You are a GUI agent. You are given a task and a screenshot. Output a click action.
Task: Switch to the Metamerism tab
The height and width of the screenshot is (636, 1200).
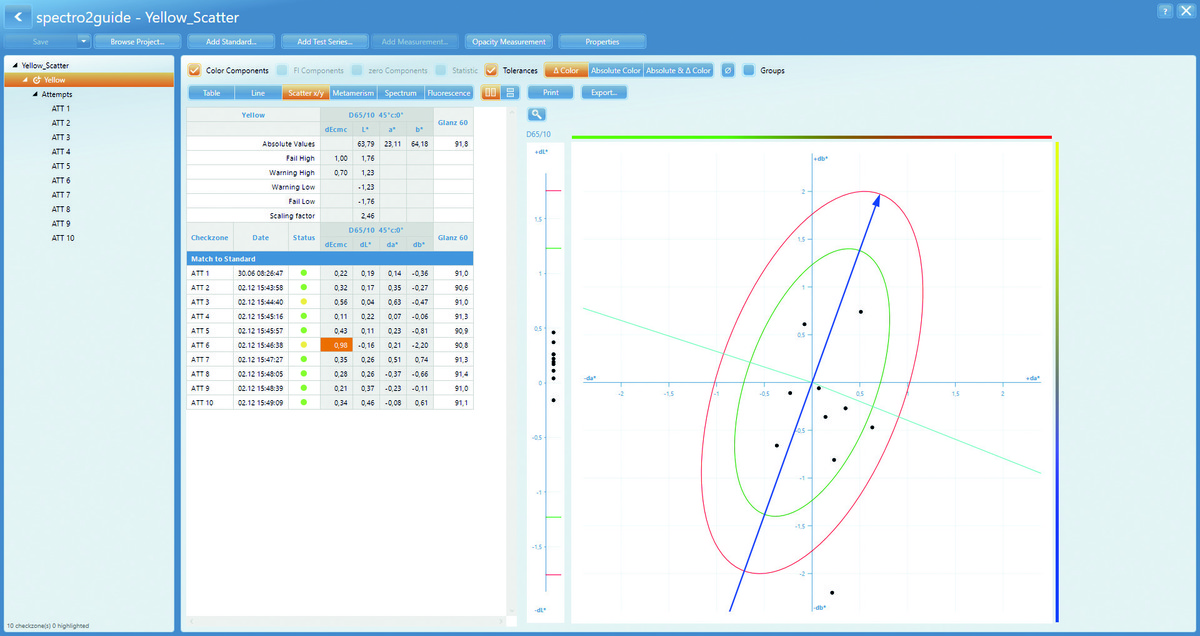point(353,93)
